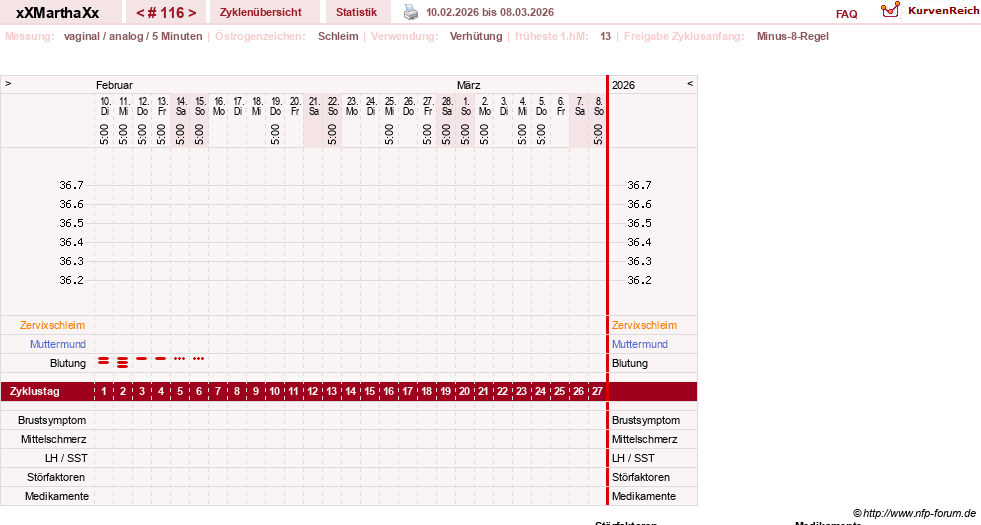
Task: Open the Statistik tab
Action: pos(357,12)
